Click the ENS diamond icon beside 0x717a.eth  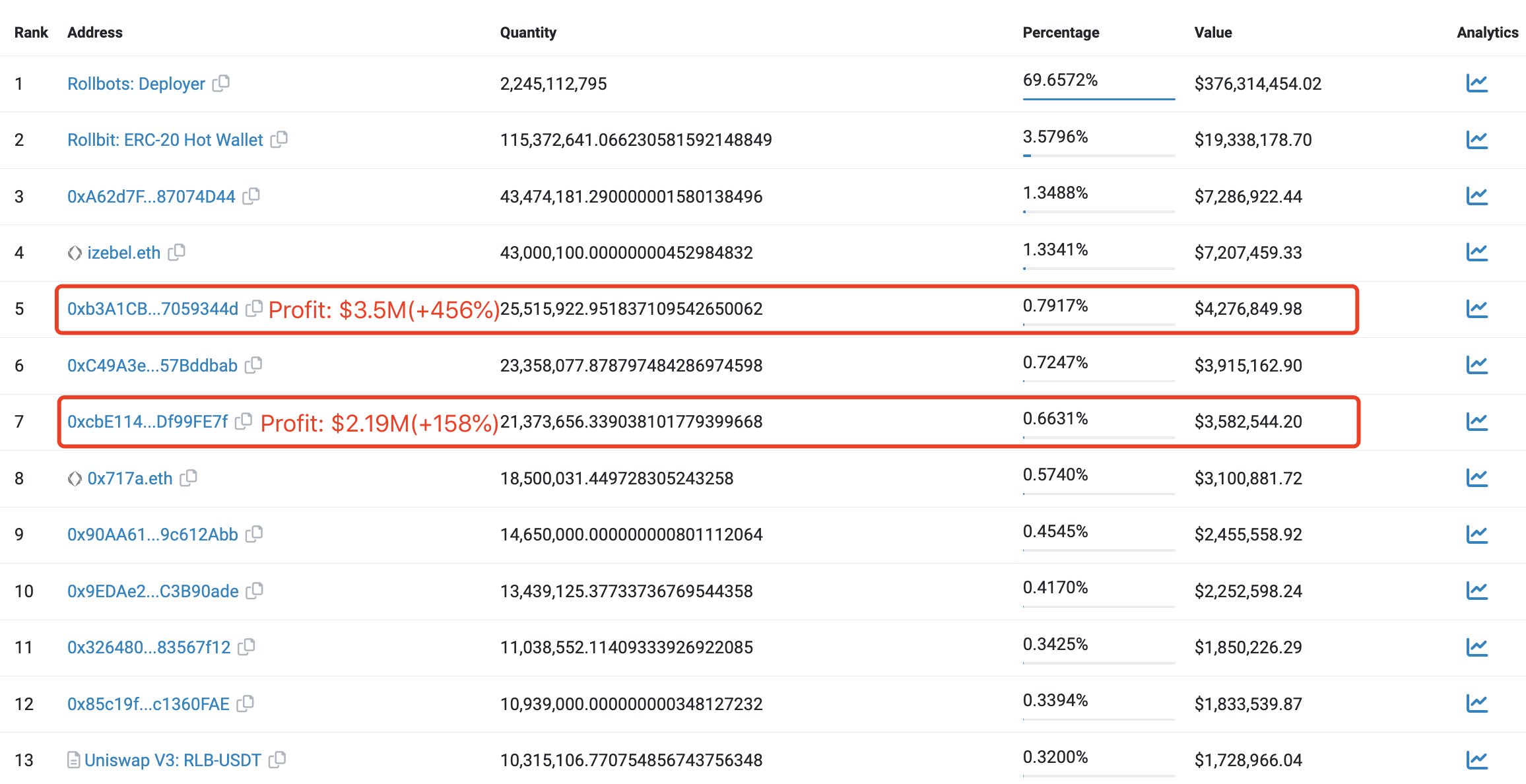coord(75,477)
